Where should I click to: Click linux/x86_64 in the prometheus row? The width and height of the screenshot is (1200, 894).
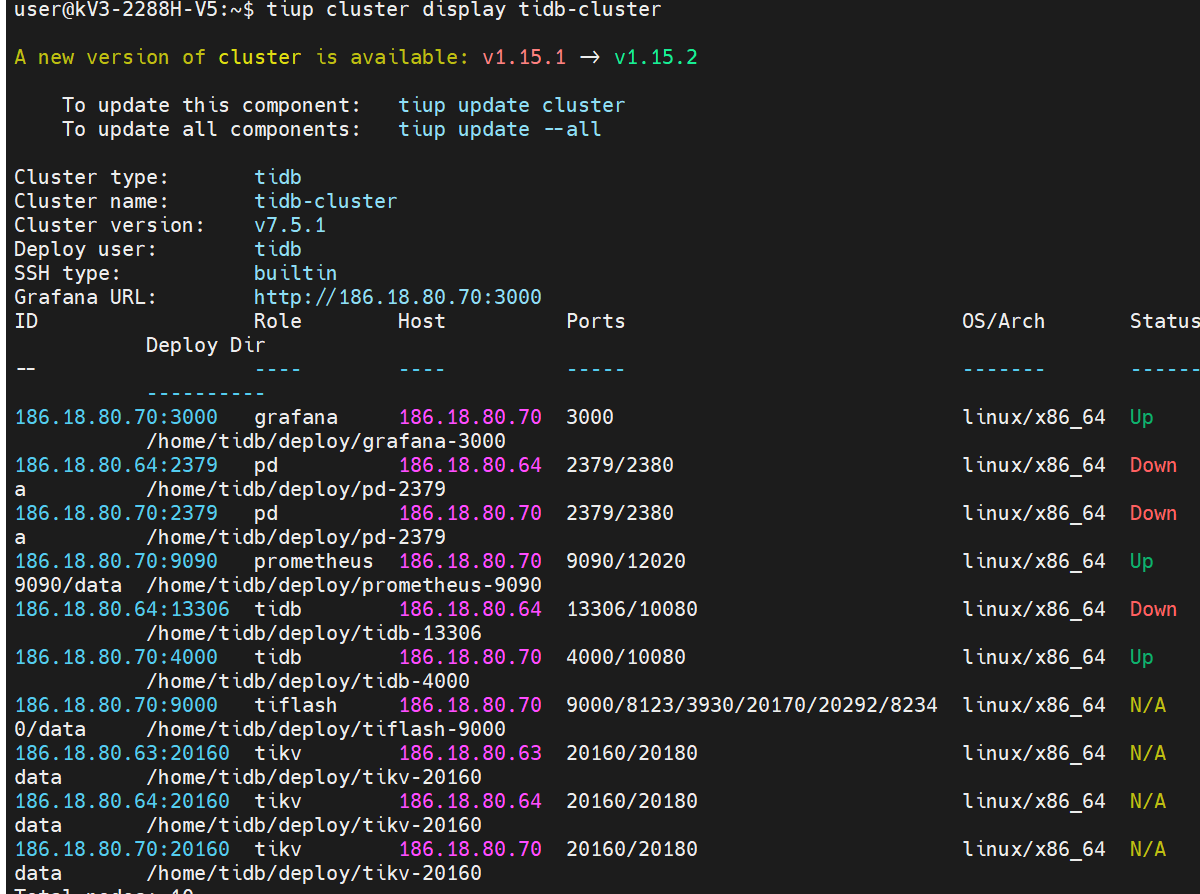(1034, 561)
